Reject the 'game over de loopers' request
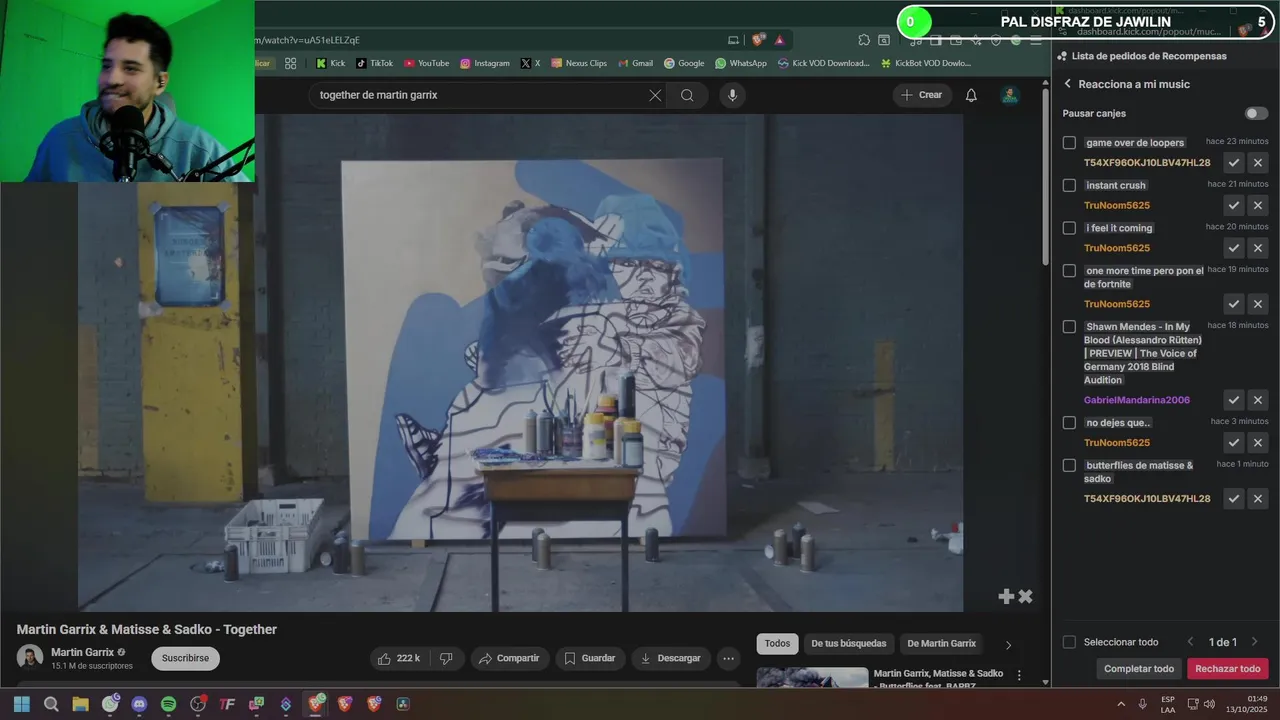 click(x=1258, y=163)
